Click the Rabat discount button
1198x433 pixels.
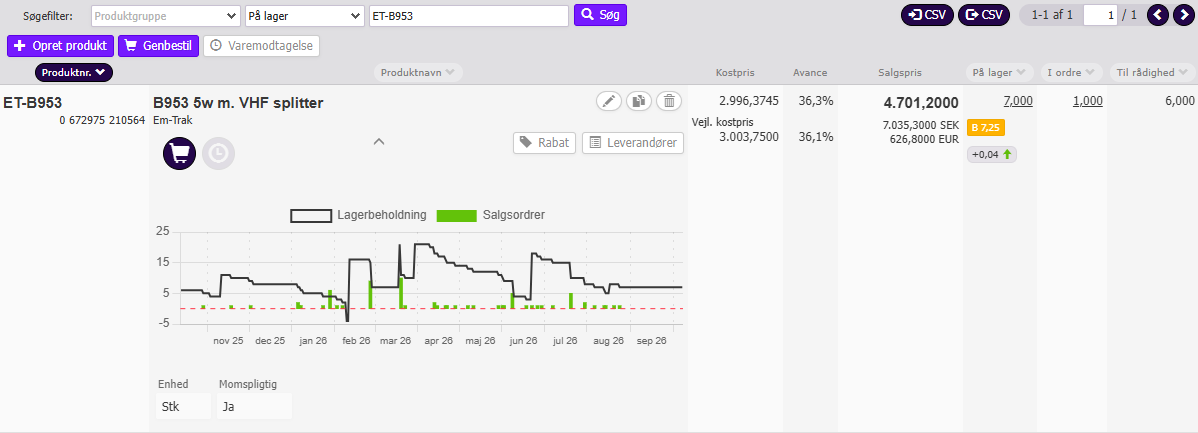tap(545, 143)
